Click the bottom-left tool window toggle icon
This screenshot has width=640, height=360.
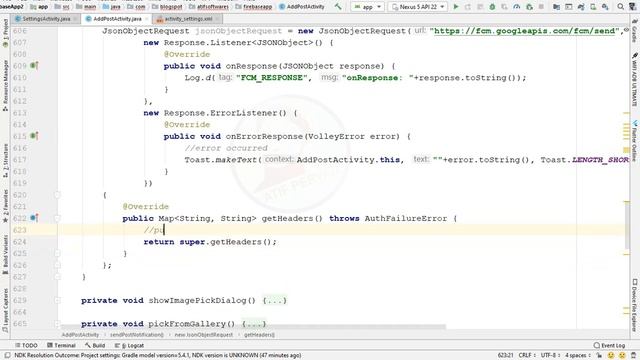(7, 356)
